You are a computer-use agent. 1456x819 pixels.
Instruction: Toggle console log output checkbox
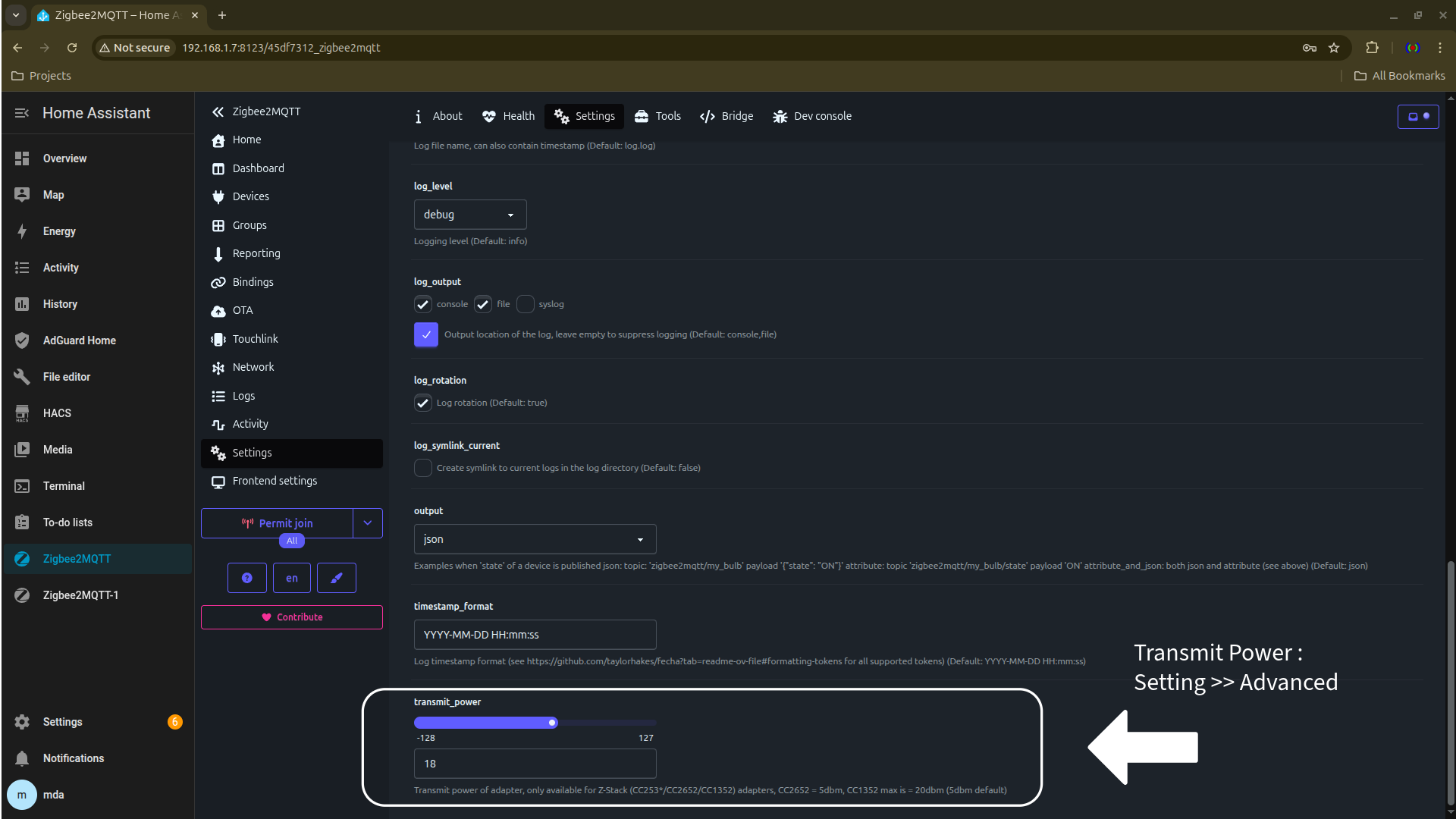[x=423, y=304]
